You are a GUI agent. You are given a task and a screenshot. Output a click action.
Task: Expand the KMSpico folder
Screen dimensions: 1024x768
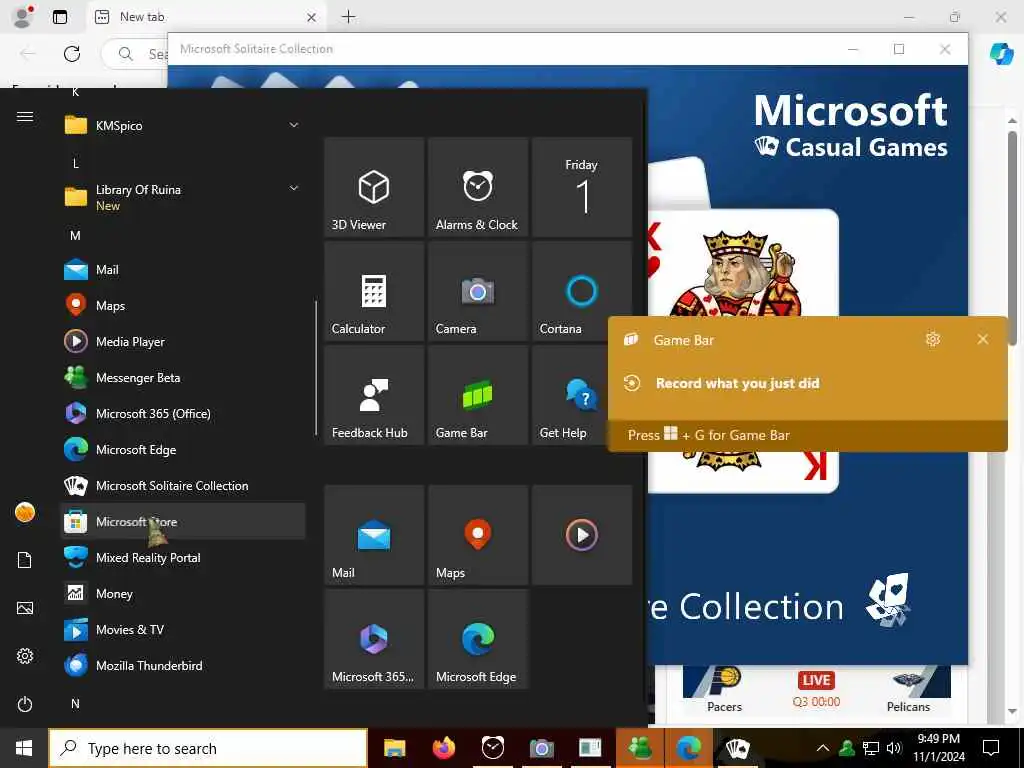click(183, 125)
